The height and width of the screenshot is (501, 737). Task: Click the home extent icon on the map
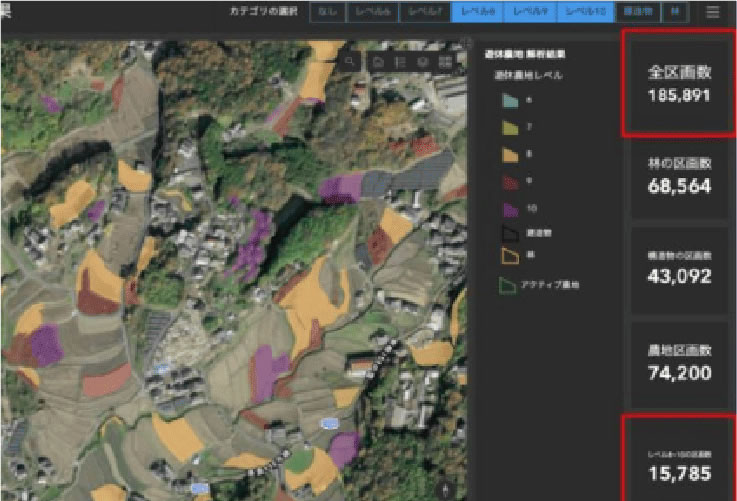pos(378,61)
